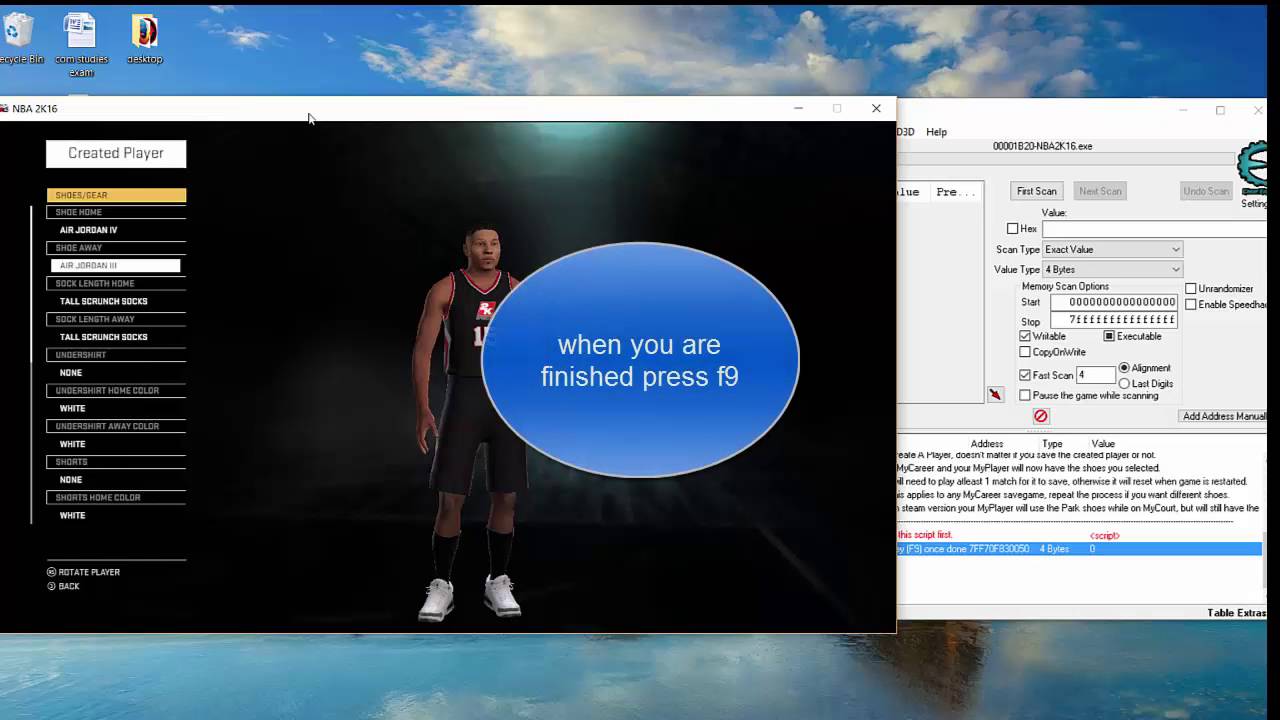
Task: Toggle the Hex checkbox
Action: (1012, 229)
